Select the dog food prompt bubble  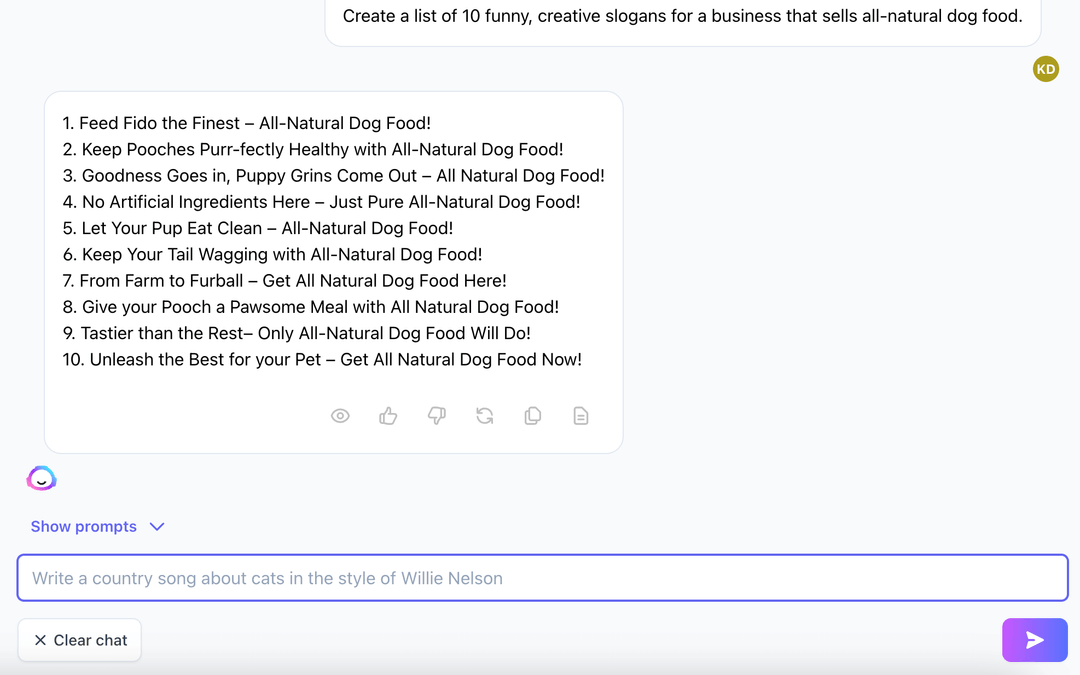pyautogui.click(x=682, y=16)
